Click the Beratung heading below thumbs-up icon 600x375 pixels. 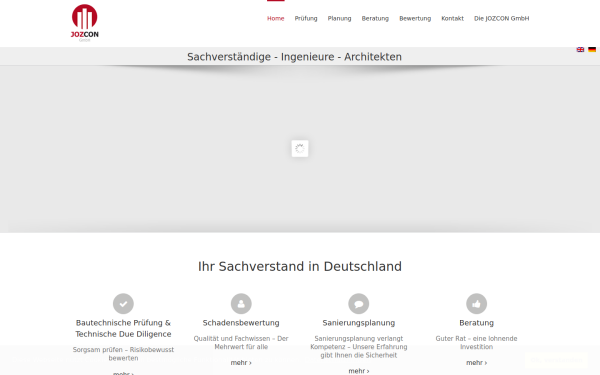476,323
